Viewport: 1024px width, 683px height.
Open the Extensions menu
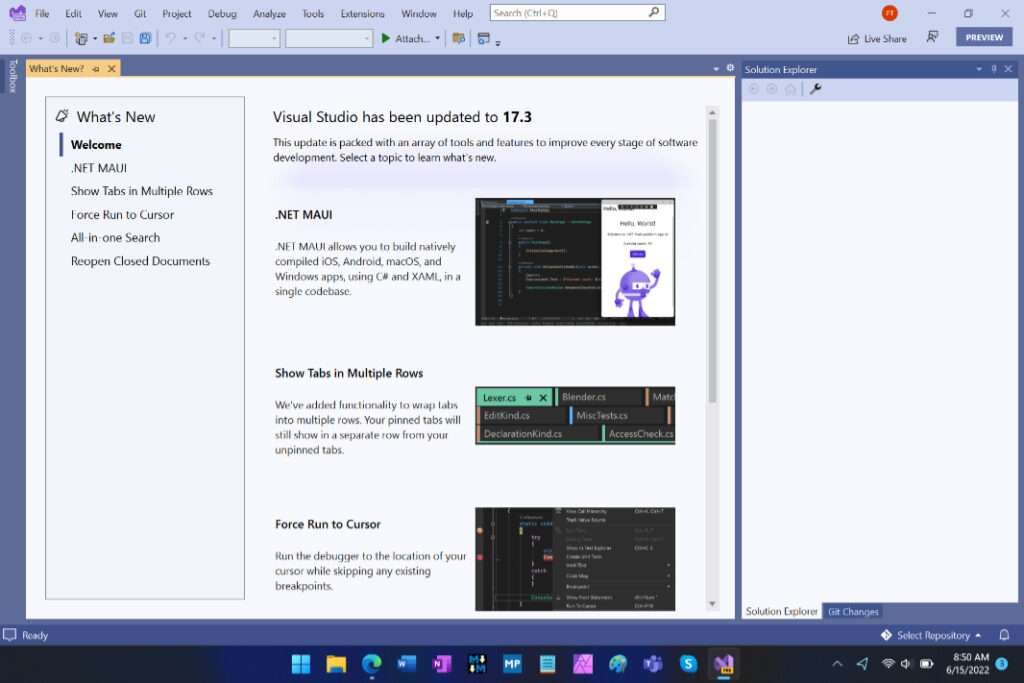(362, 13)
